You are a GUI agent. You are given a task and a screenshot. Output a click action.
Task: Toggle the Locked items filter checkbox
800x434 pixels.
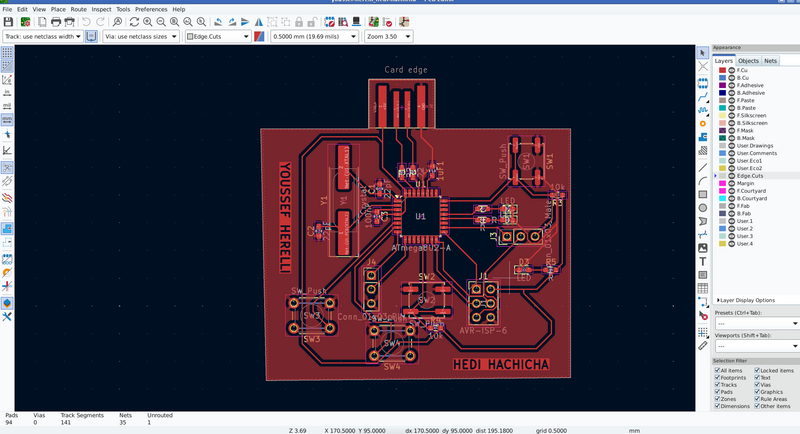point(756,370)
